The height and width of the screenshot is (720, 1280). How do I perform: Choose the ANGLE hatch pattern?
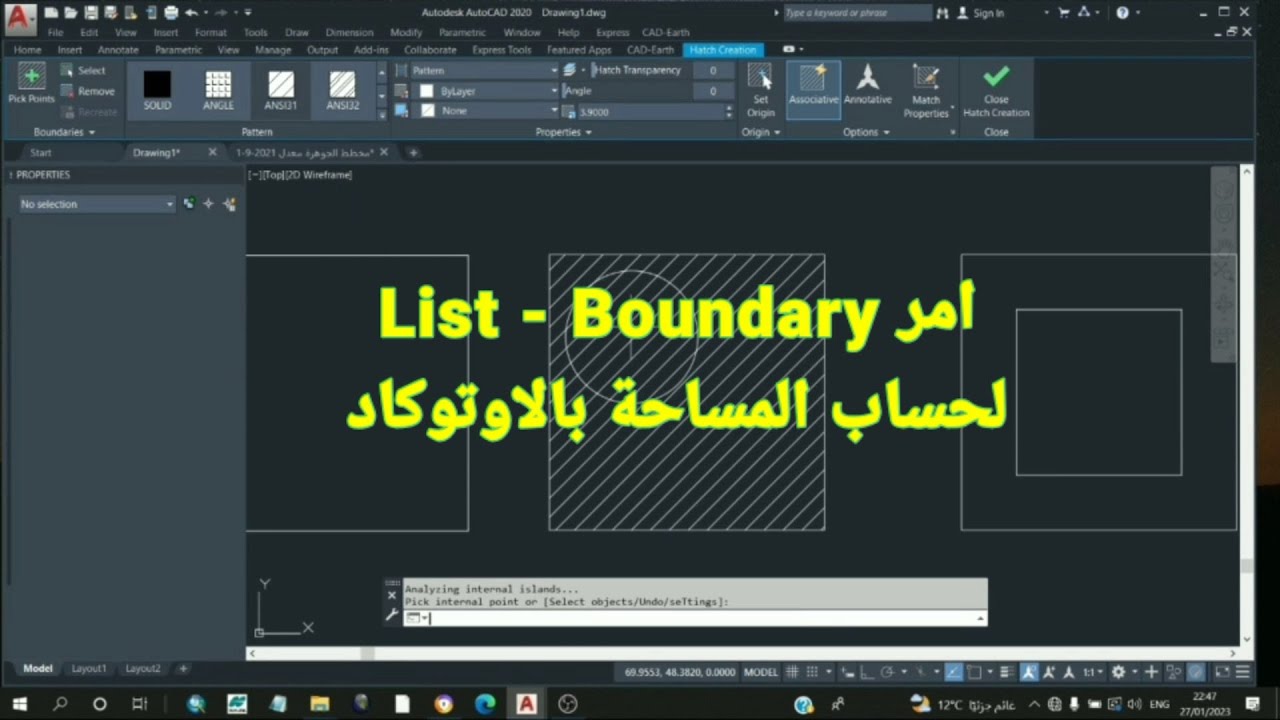[x=218, y=90]
